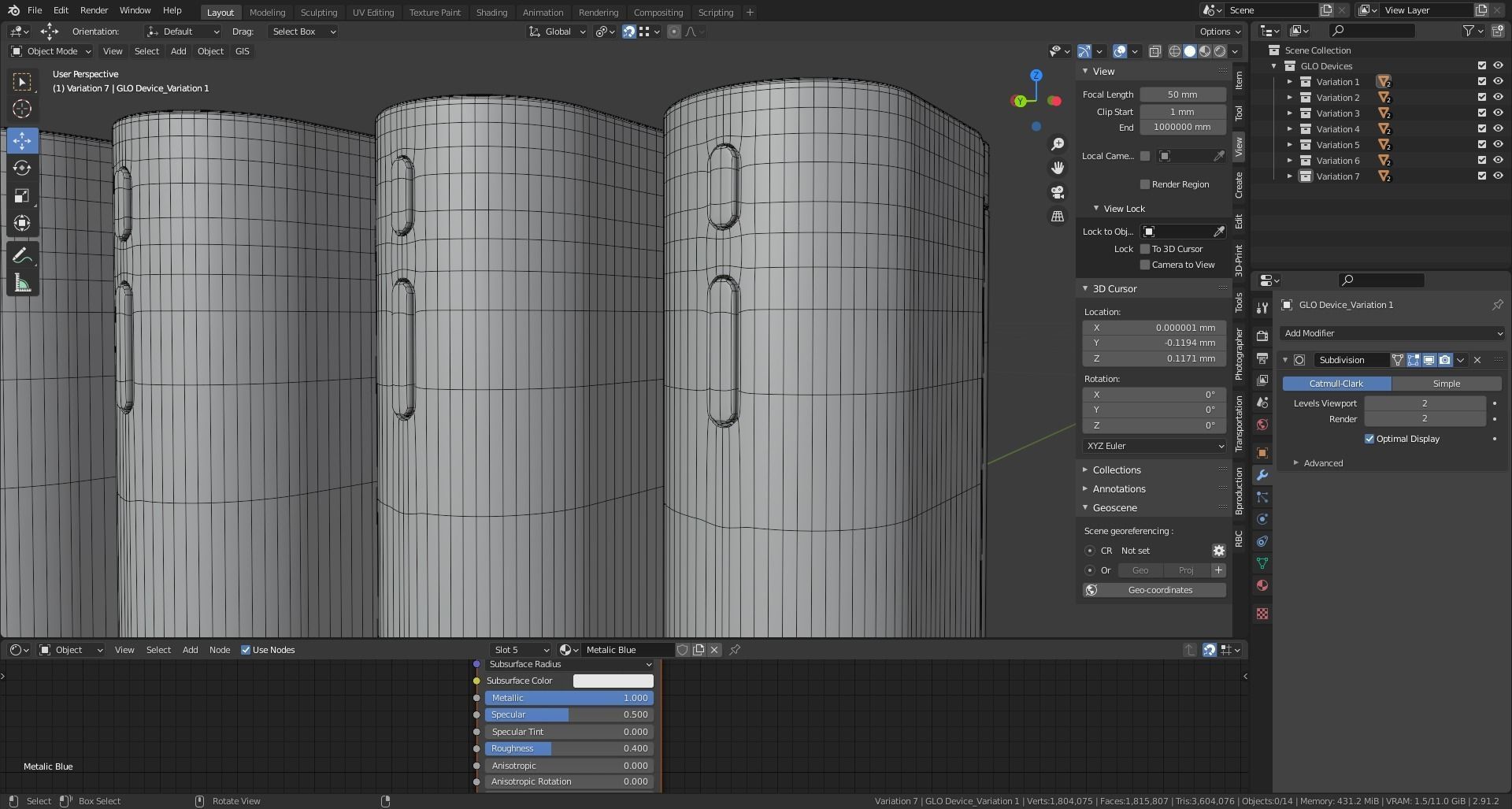Open the Material properties tab

point(1262,585)
